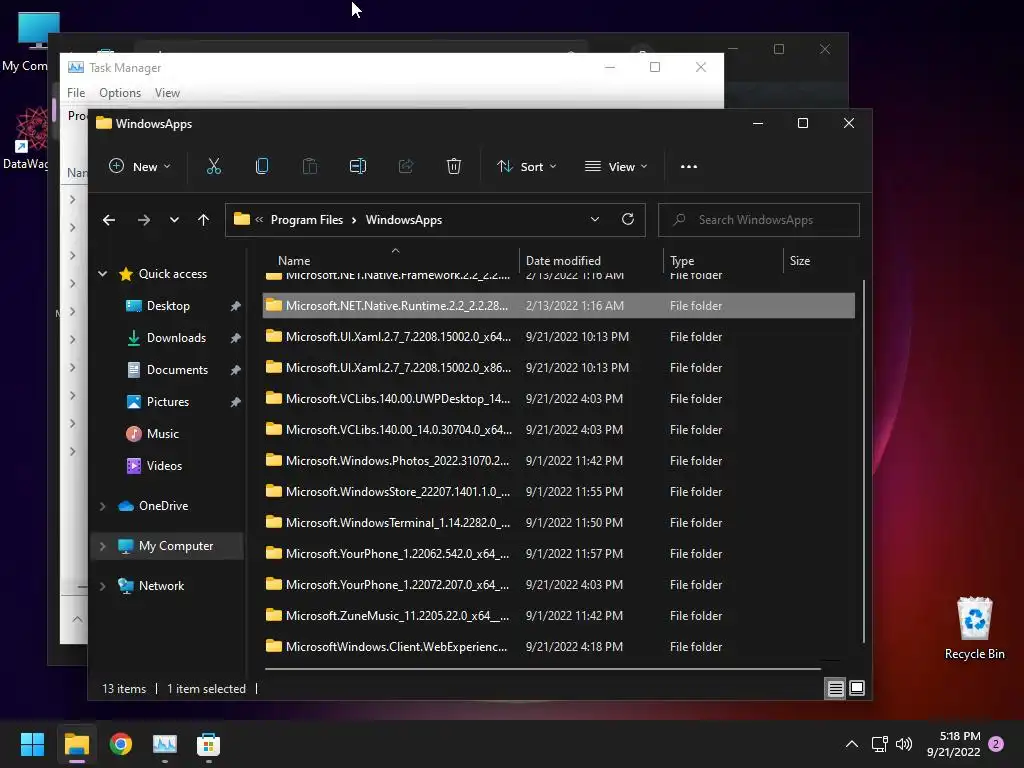
Task: Select Microsoft.Windows.Photos_2022.31070 folder
Action: click(x=558, y=460)
